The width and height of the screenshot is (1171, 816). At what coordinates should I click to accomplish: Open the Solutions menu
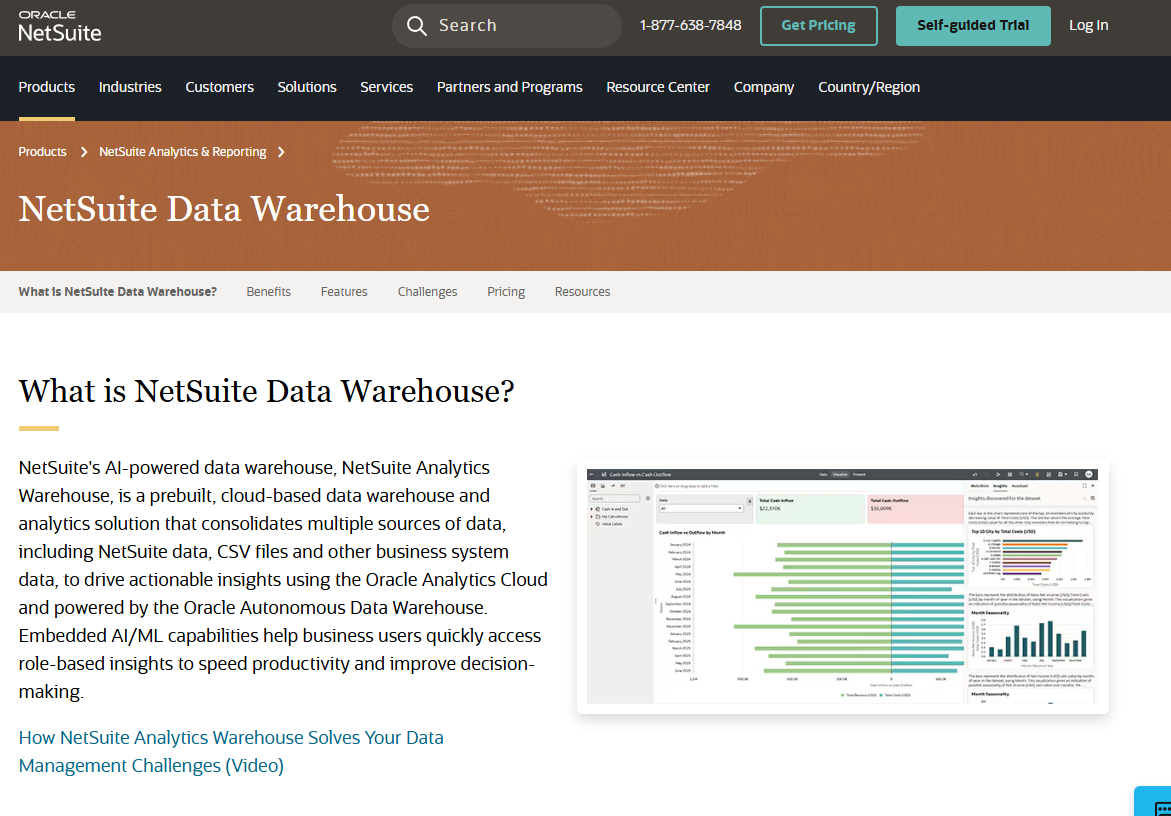click(307, 87)
